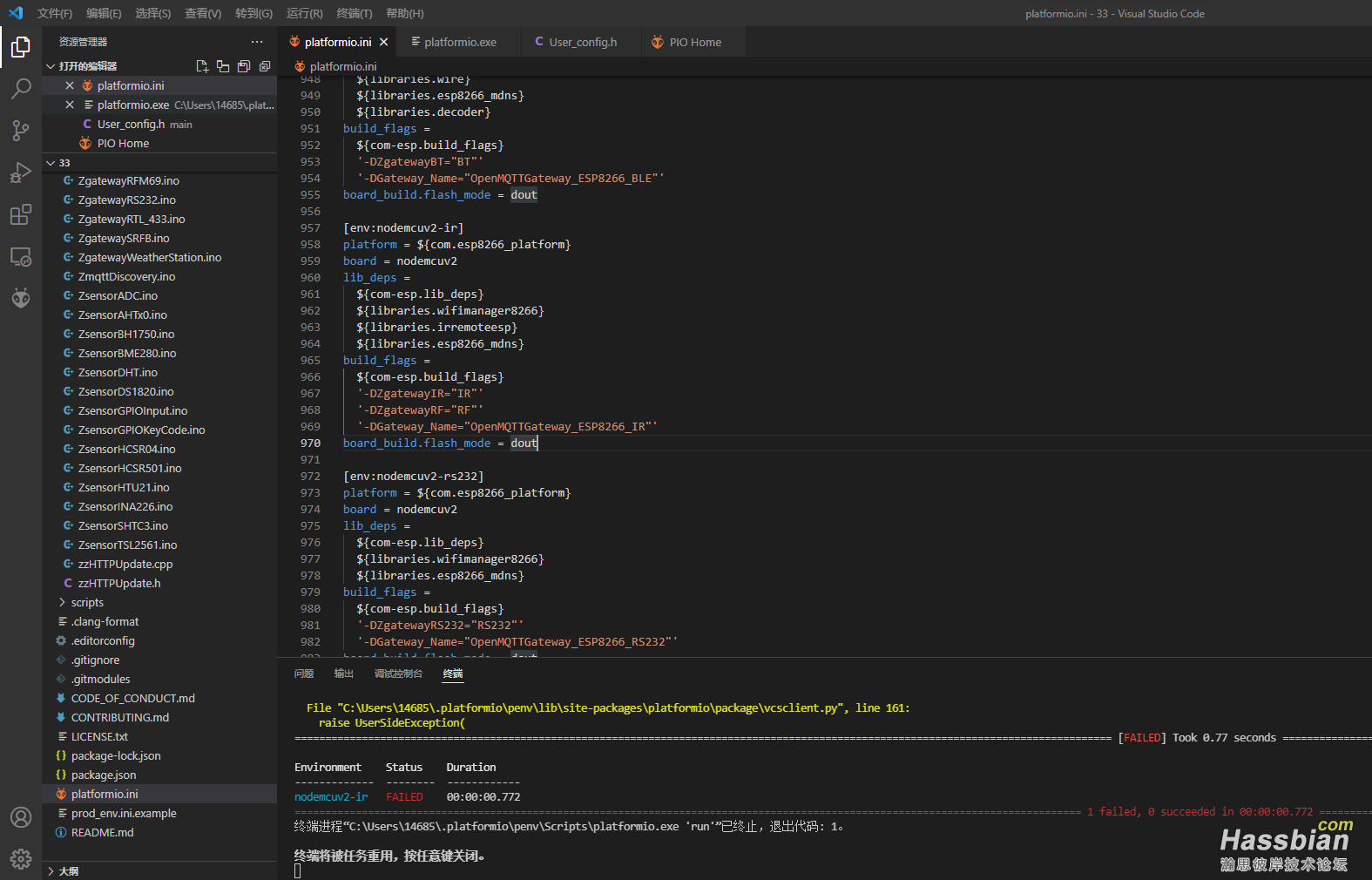Open CODE_OF_CONDUCT.md file
The image size is (1372, 880).
[x=132, y=698]
